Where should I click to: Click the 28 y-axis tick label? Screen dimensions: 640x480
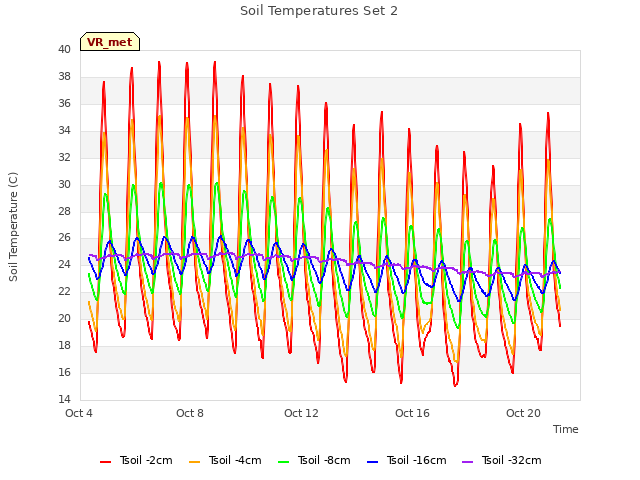(64, 211)
